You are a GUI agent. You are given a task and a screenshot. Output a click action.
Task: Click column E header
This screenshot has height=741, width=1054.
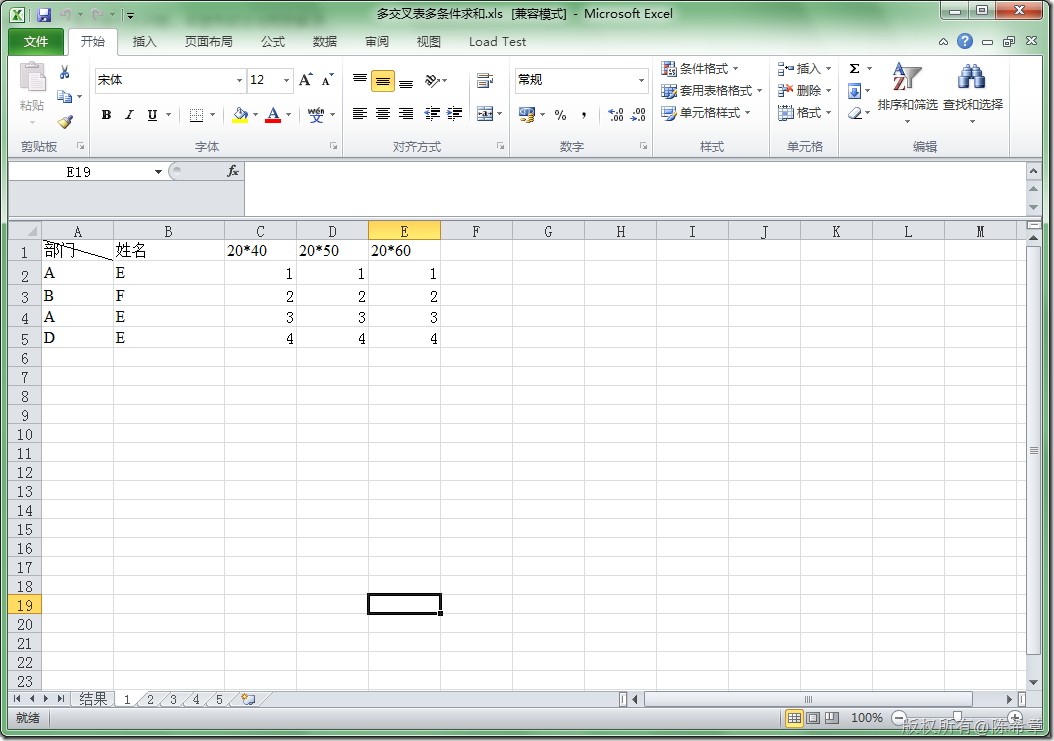(404, 232)
